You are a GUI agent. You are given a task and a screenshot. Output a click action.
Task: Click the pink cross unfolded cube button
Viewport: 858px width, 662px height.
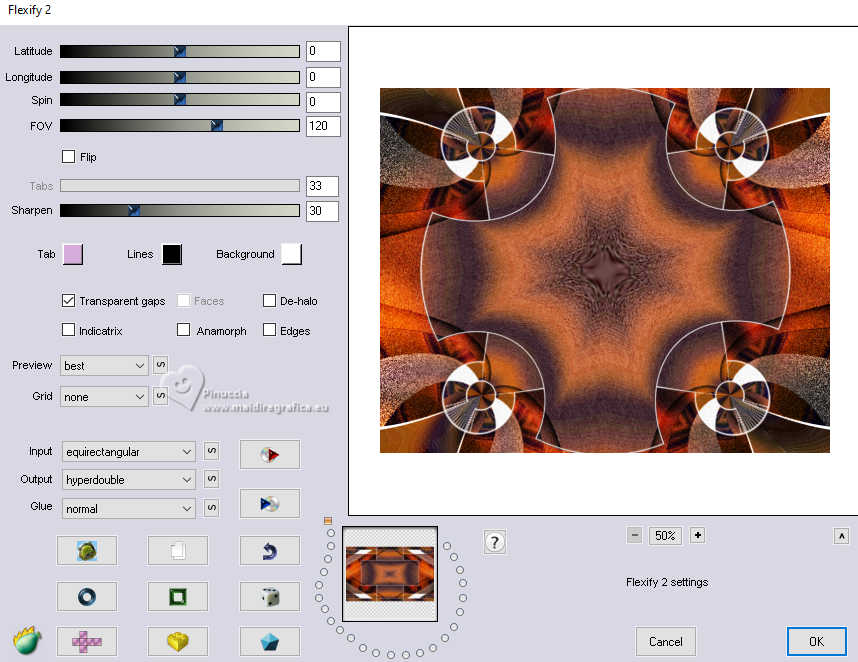[87, 641]
